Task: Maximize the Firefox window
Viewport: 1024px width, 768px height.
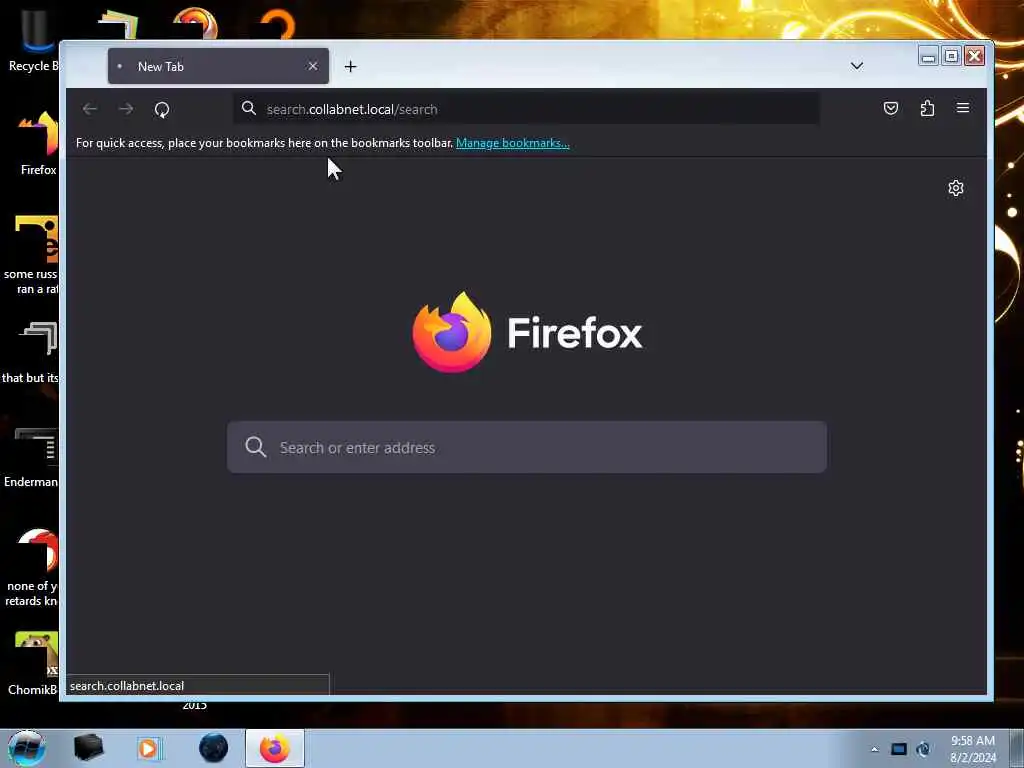Action: 952,56
